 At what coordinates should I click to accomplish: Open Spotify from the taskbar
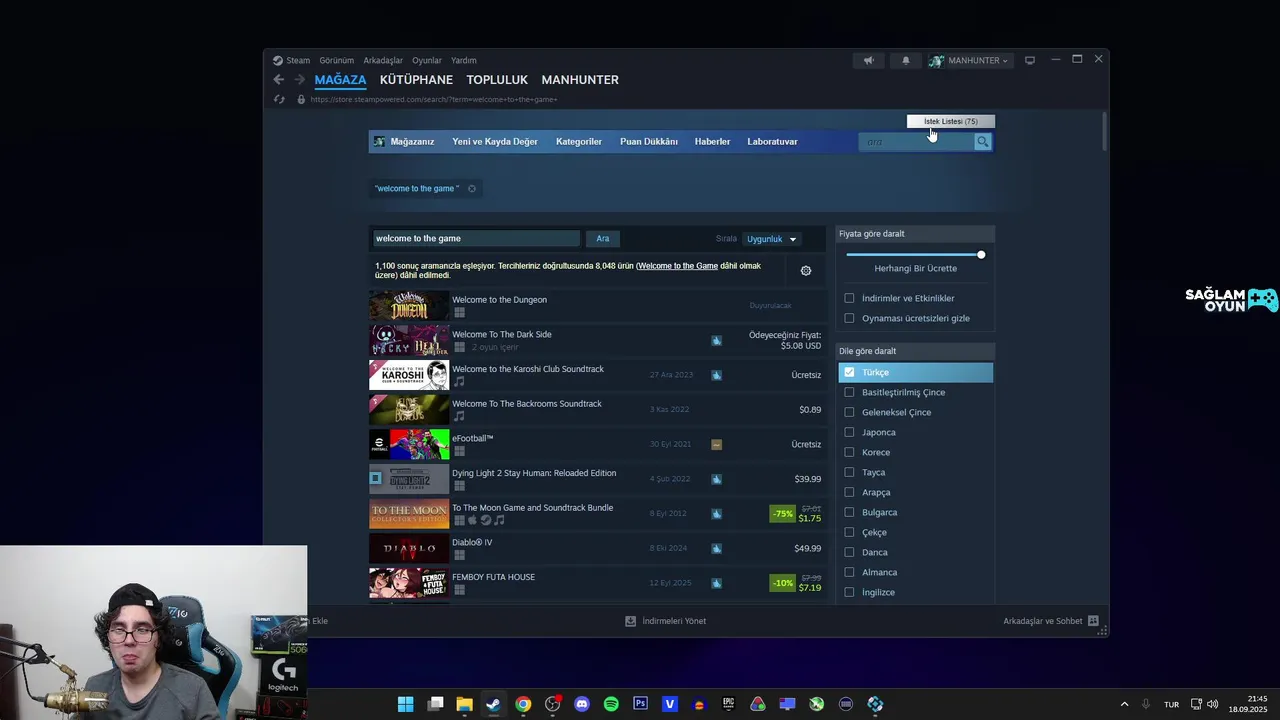coord(611,704)
